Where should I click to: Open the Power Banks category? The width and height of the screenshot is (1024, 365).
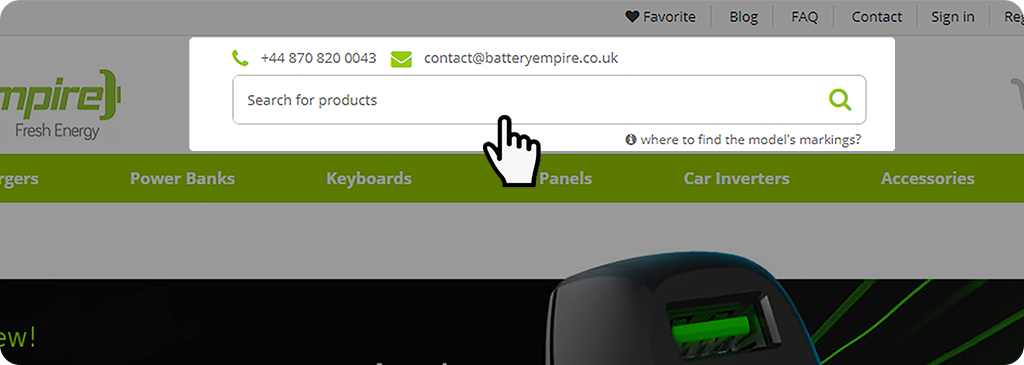[x=182, y=178]
